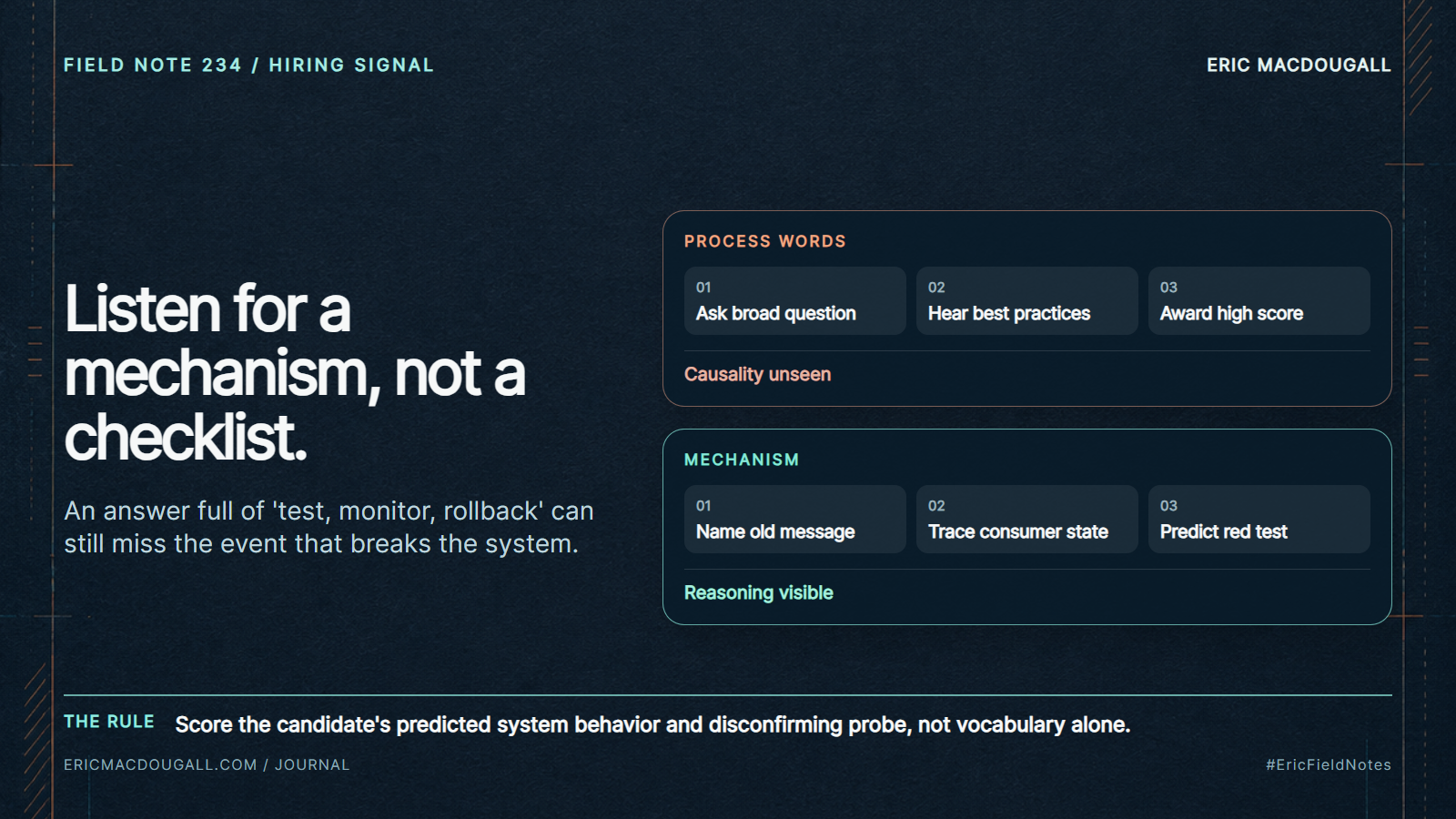Select the 'Predict red test' card
The image size is (1456, 819).
[x=1259, y=519]
